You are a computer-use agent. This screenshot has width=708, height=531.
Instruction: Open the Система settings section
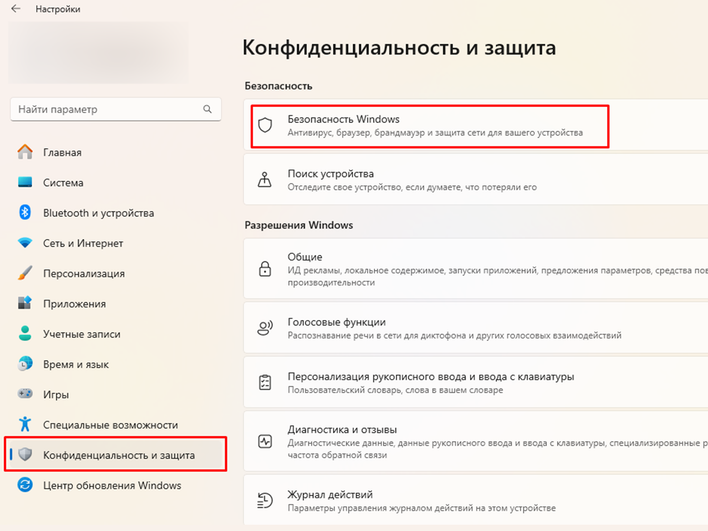(115, 182)
